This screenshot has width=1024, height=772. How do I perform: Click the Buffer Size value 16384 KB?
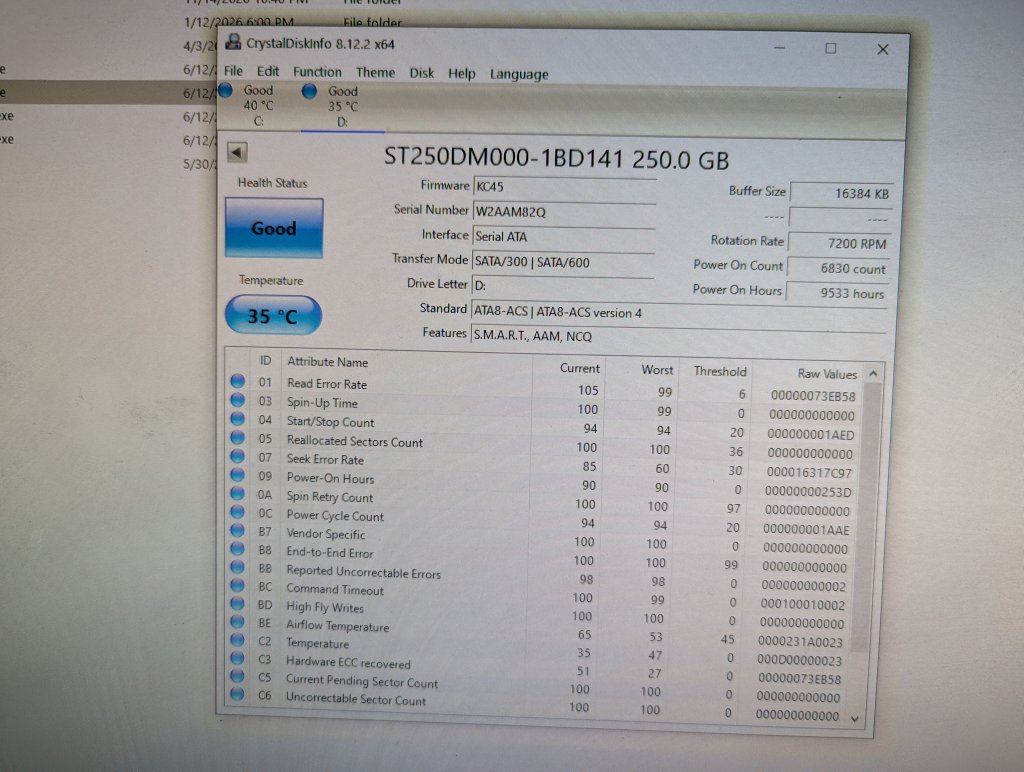click(841, 193)
